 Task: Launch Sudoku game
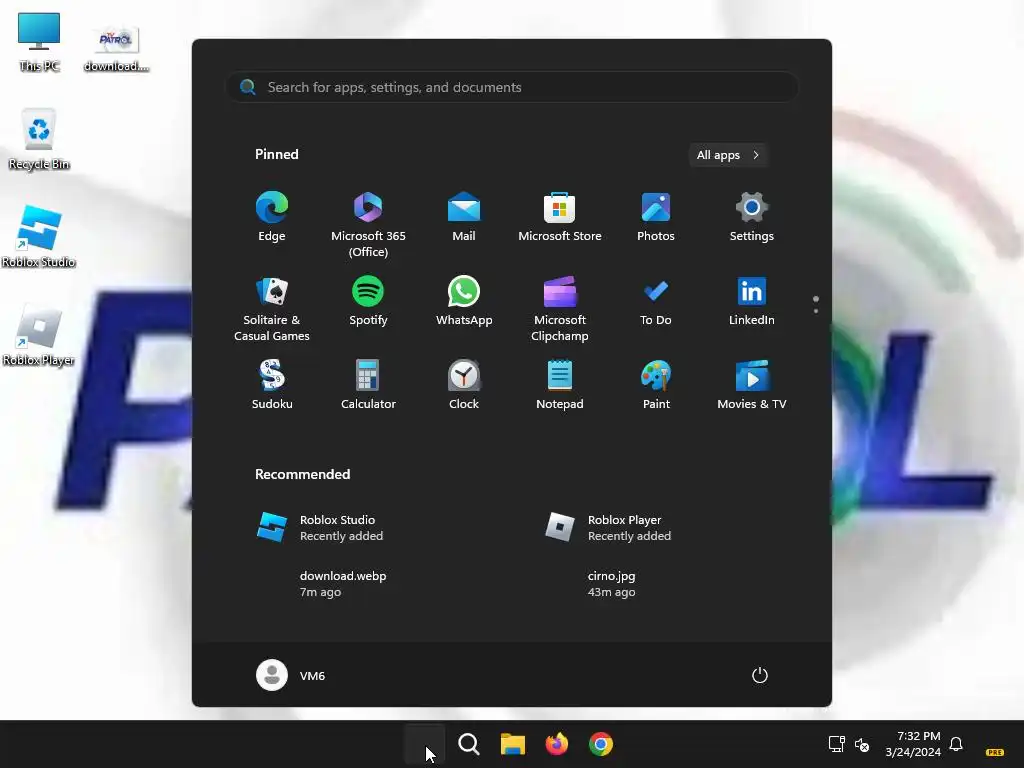tap(272, 385)
